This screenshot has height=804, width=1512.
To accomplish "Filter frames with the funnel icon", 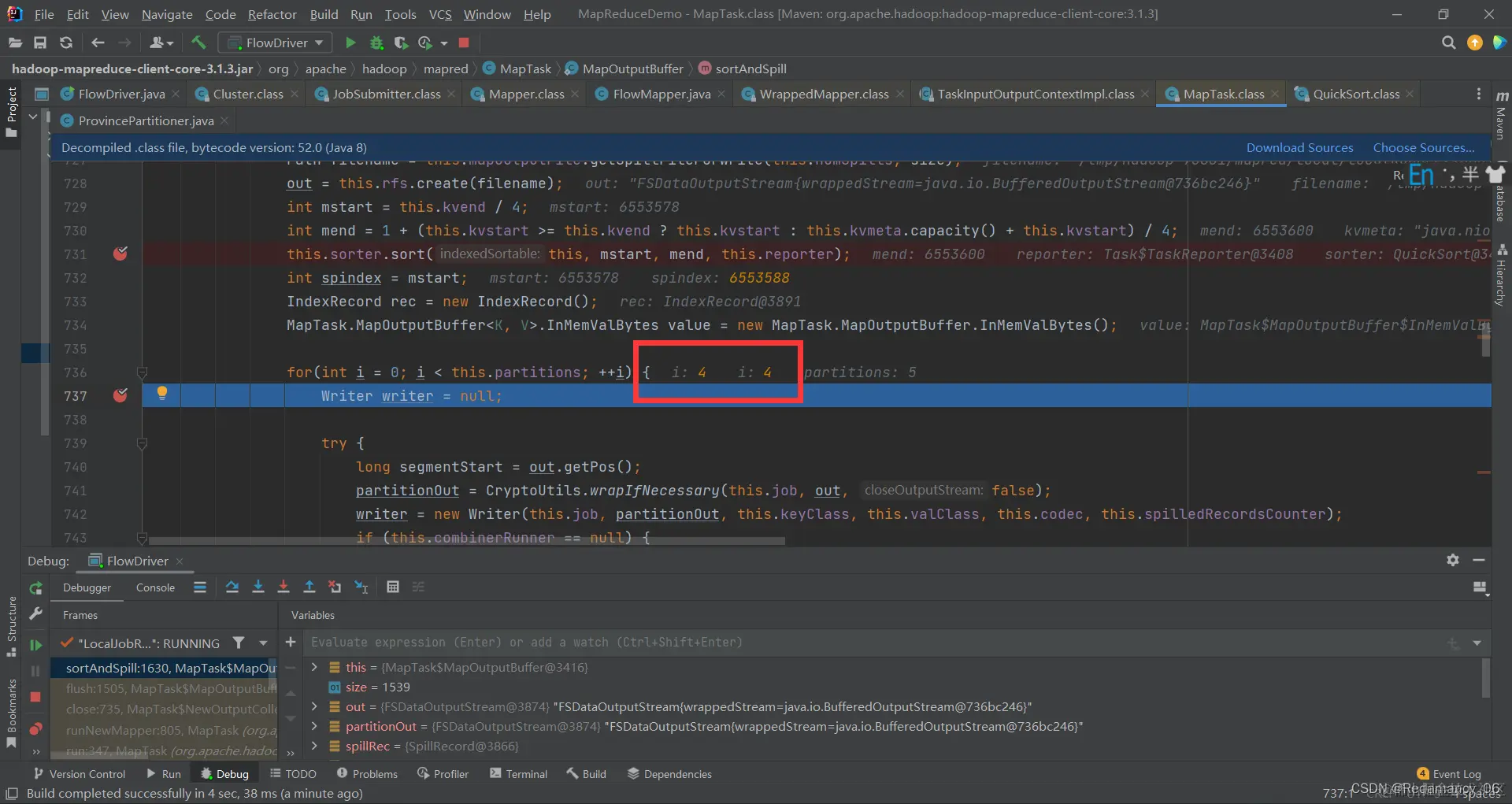I will coord(239,643).
